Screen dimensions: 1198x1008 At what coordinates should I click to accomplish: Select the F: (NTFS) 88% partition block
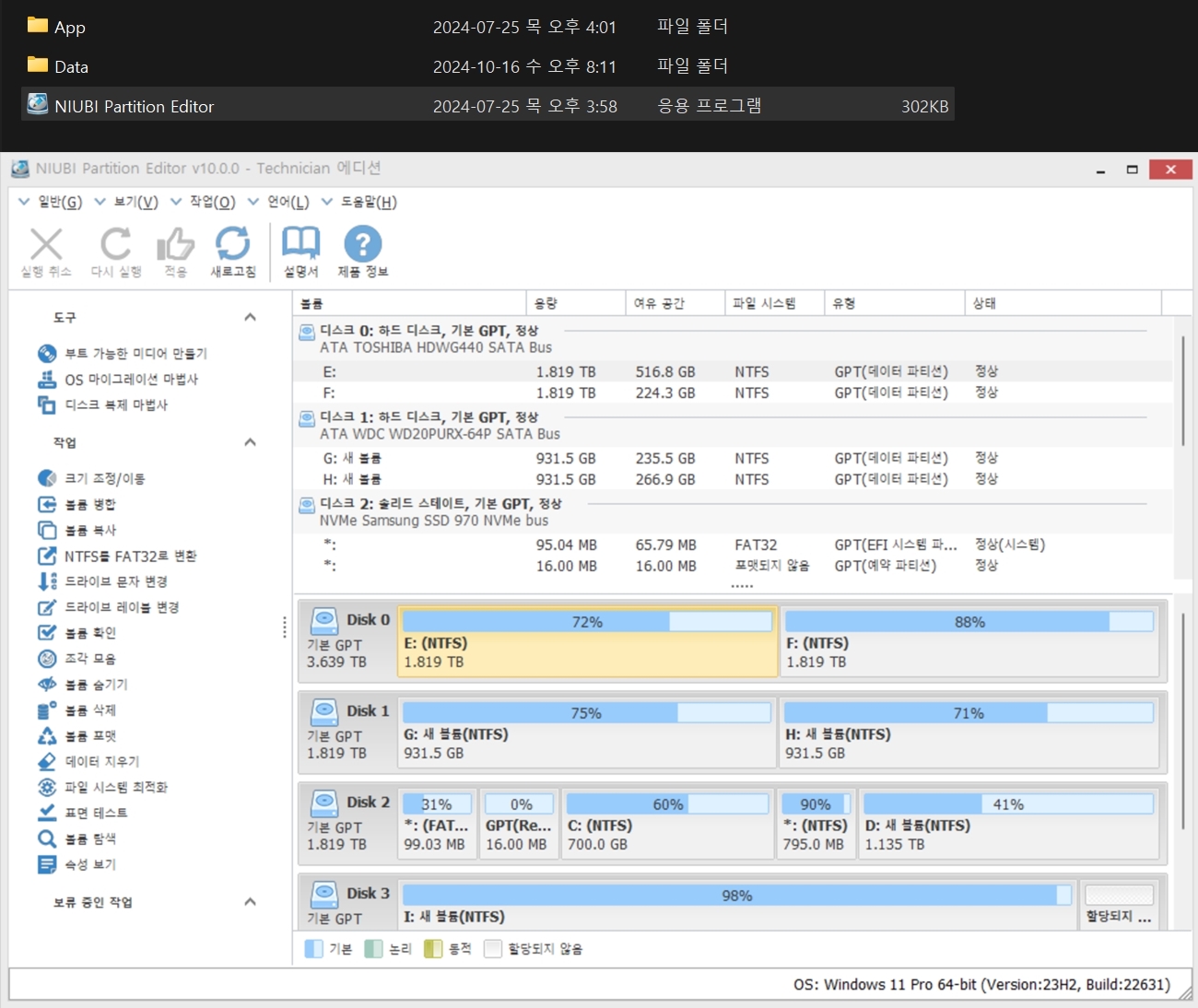pos(969,641)
